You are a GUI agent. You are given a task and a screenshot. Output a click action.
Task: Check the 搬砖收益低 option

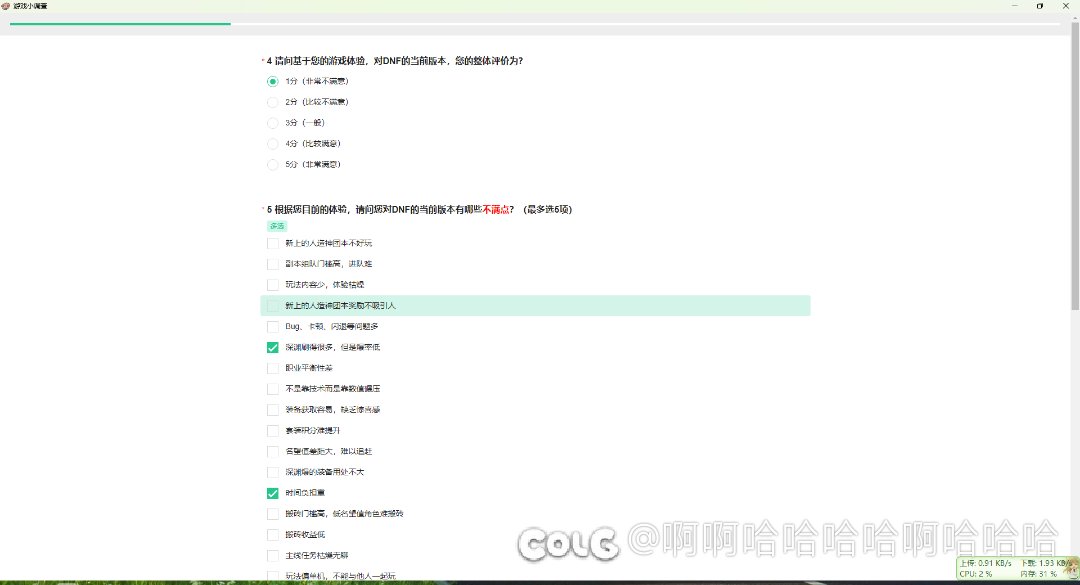(273, 535)
